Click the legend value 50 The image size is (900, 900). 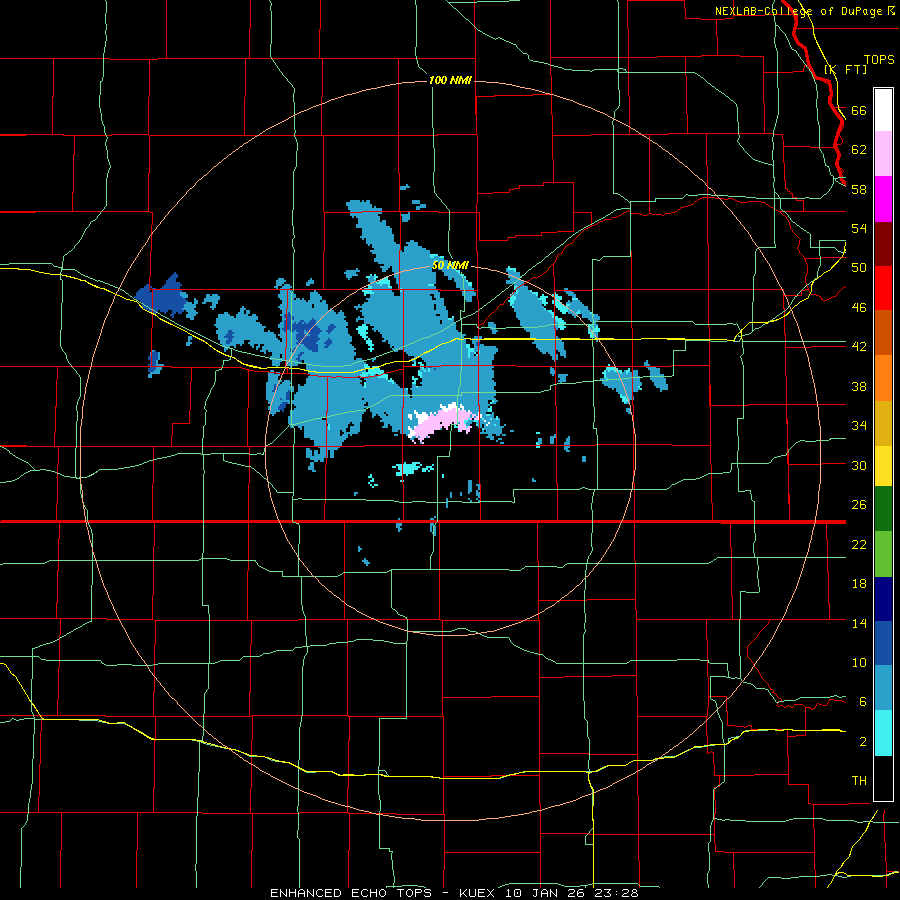click(x=859, y=267)
